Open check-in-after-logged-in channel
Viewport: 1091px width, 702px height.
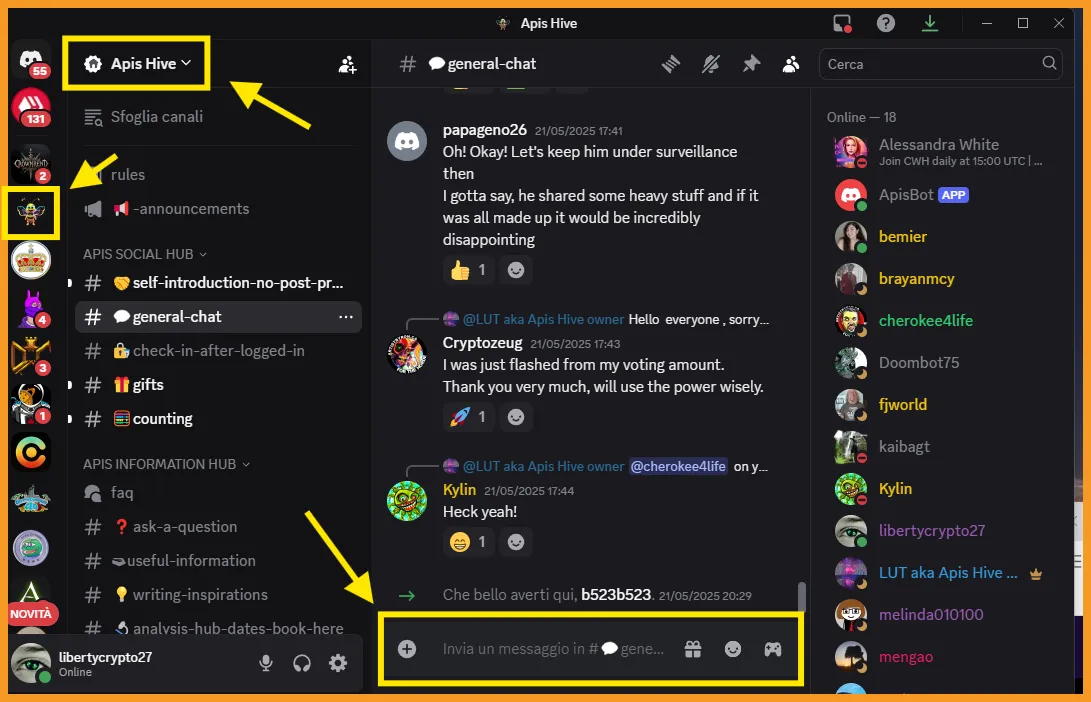click(218, 351)
